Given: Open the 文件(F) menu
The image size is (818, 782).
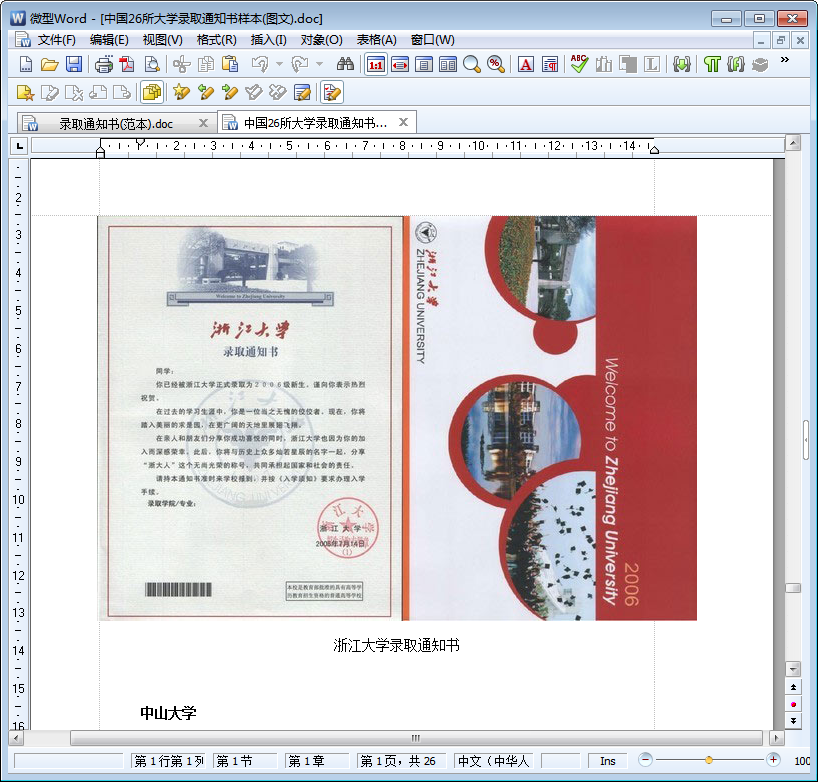Looking at the screenshot, I should (56, 40).
